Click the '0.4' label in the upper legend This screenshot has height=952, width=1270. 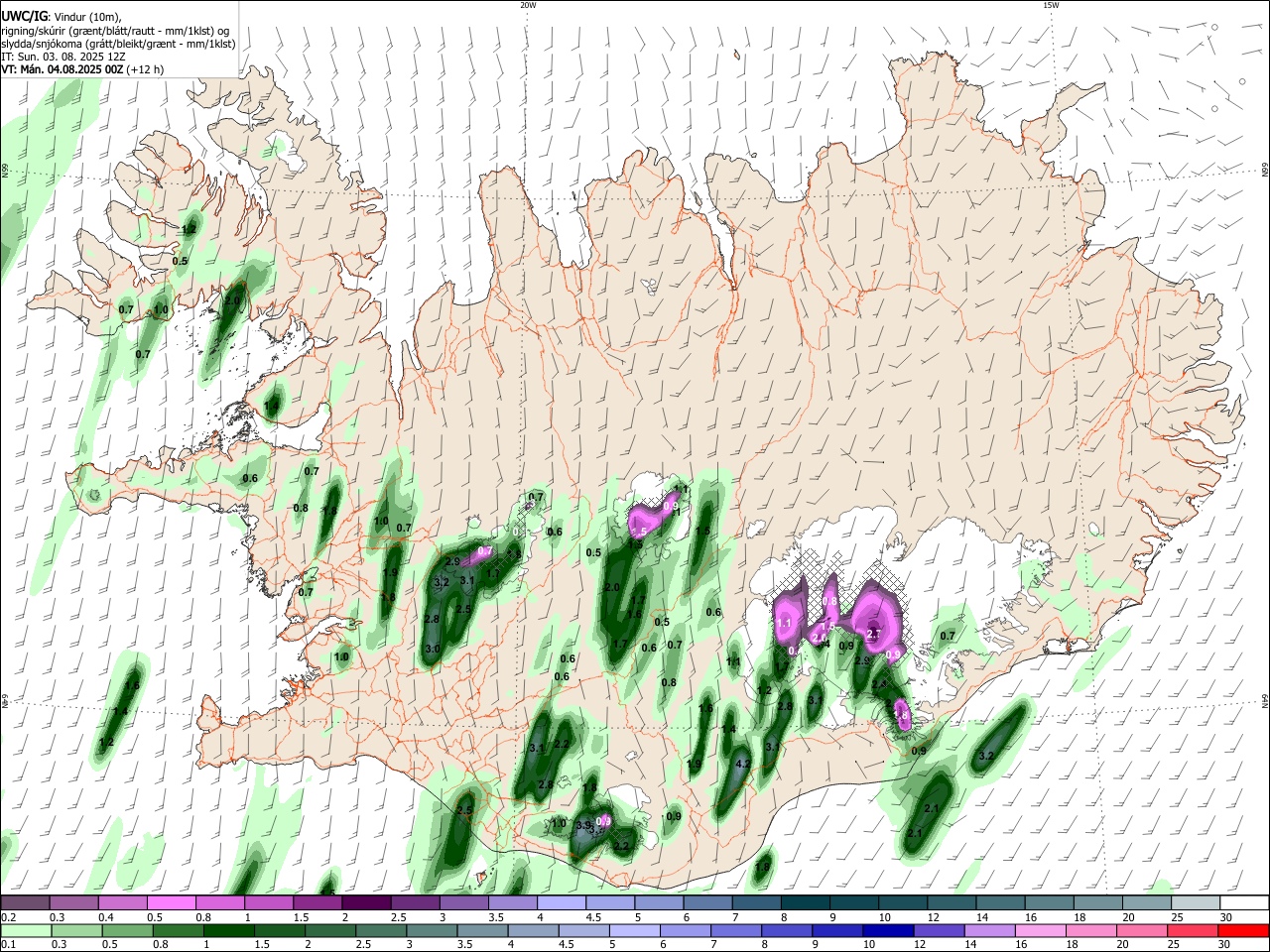pos(105,917)
